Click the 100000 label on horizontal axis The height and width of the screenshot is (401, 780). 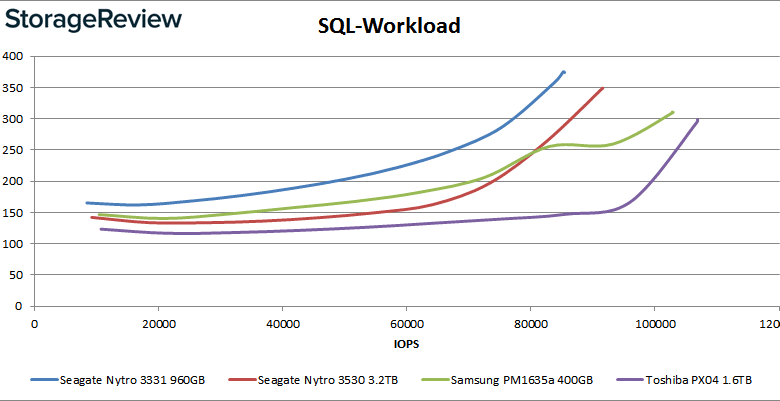pos(654,324)
